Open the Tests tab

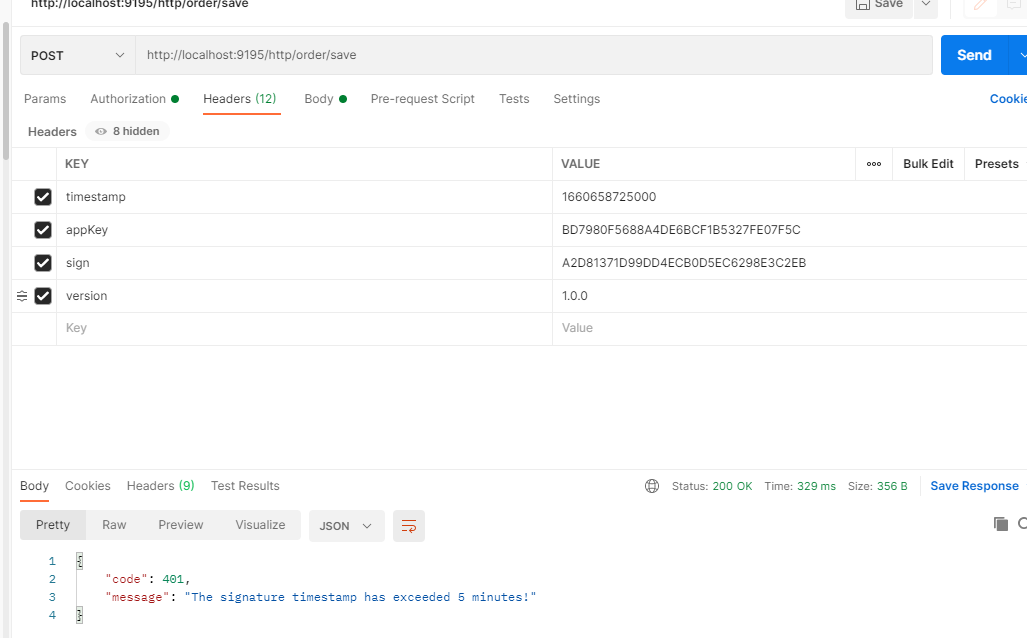coord(514,99)
